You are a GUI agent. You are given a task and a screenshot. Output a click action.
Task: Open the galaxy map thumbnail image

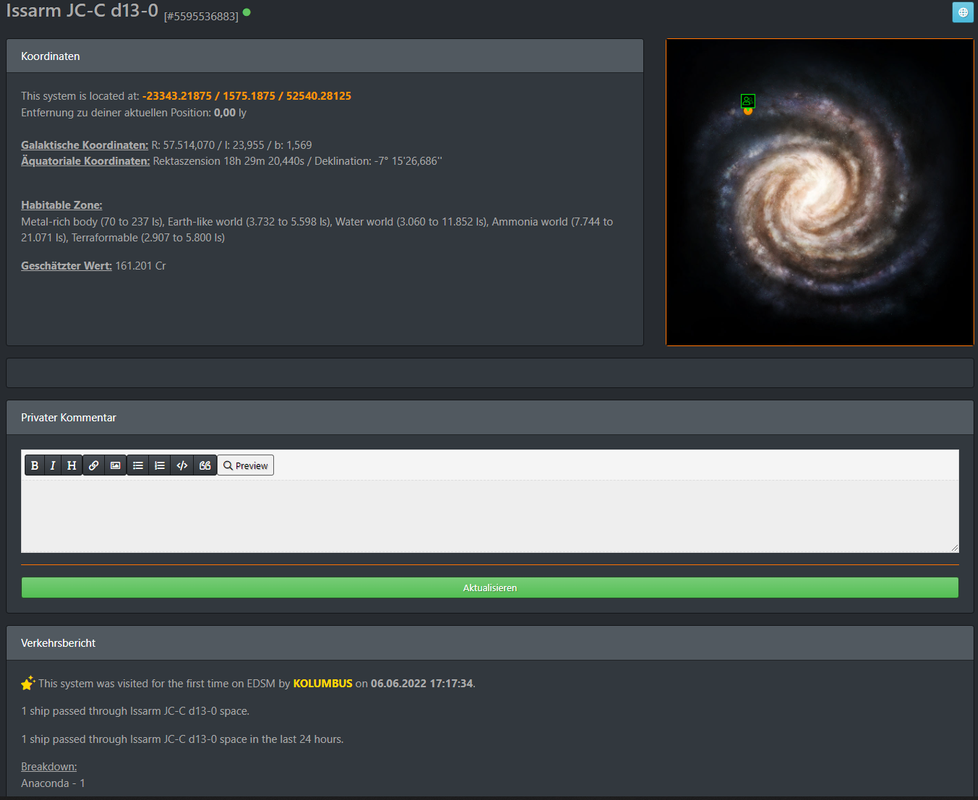pyautogui.click(x=820, y=192)
